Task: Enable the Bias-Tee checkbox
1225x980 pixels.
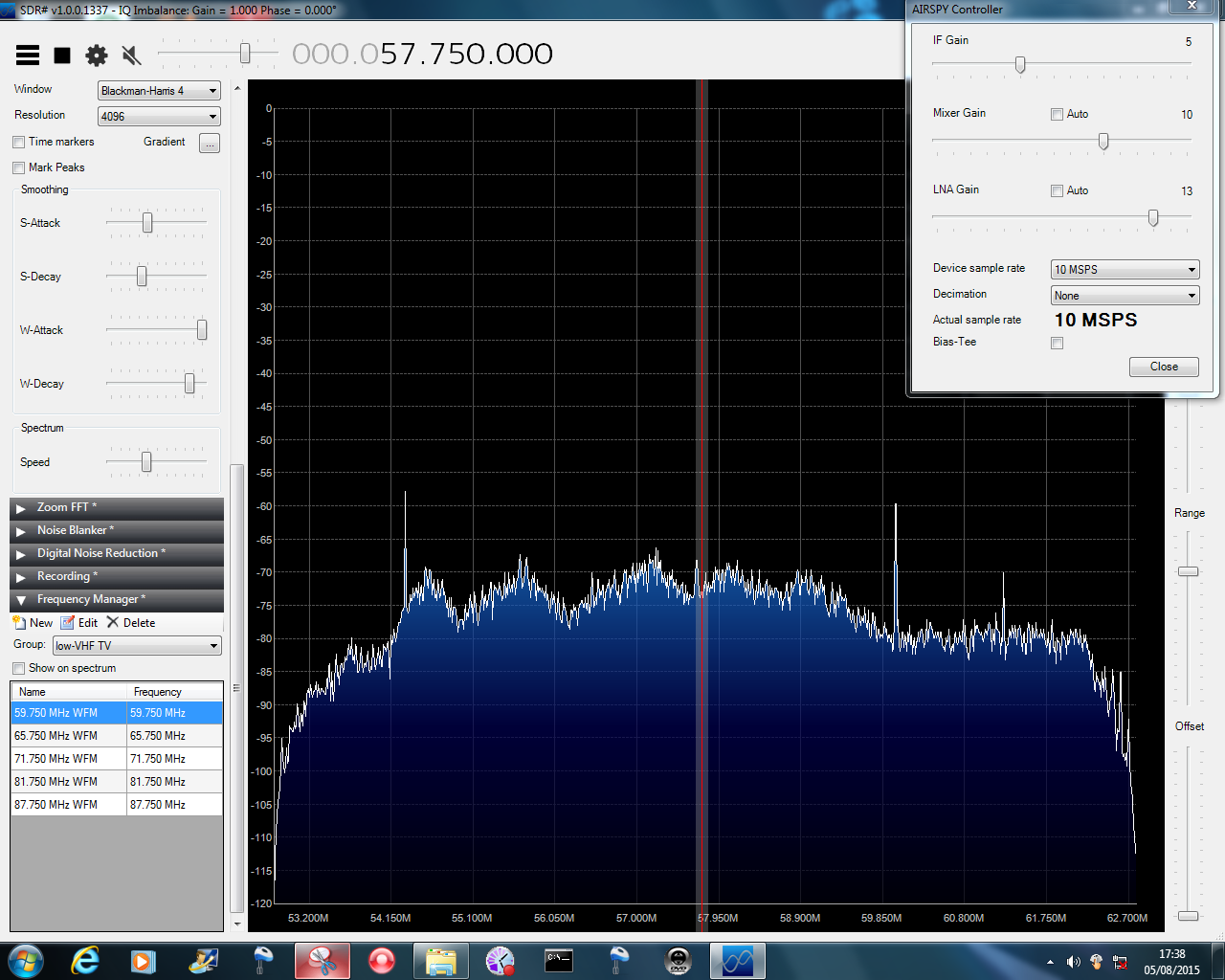Action: pos(1058,344)
